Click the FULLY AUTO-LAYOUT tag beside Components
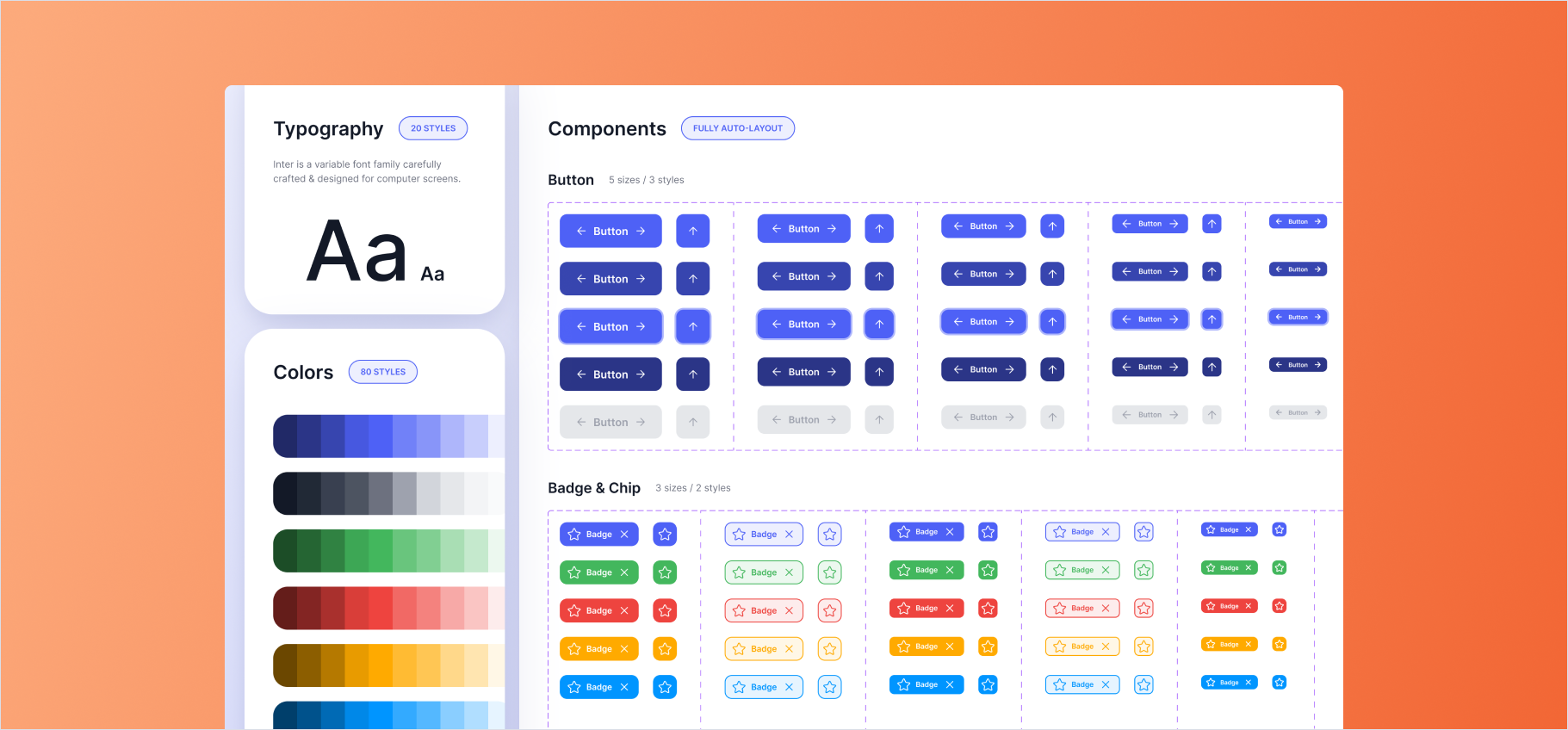This screenshot has width=1568, height=730. click(x=738, y=128)
